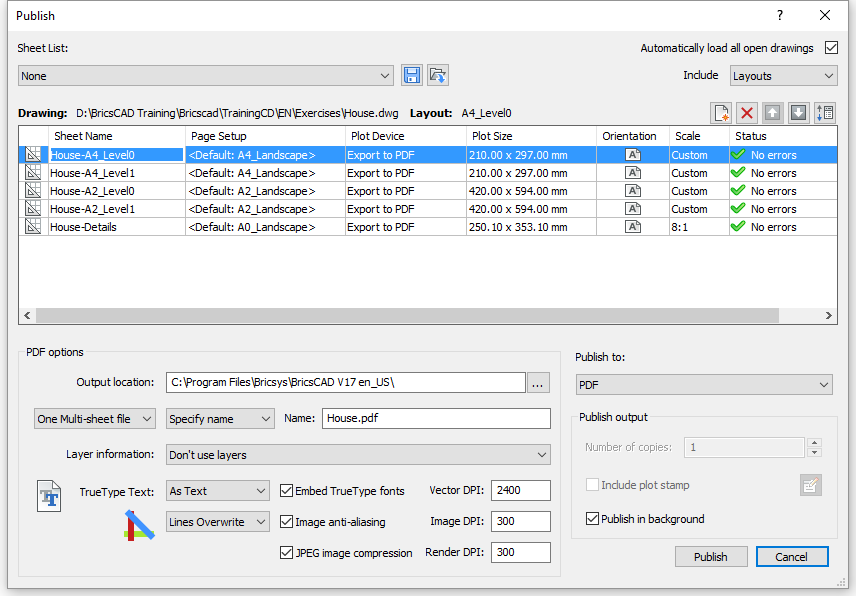
Task: Click the Plot Size column header
Action: click(531, 136)
